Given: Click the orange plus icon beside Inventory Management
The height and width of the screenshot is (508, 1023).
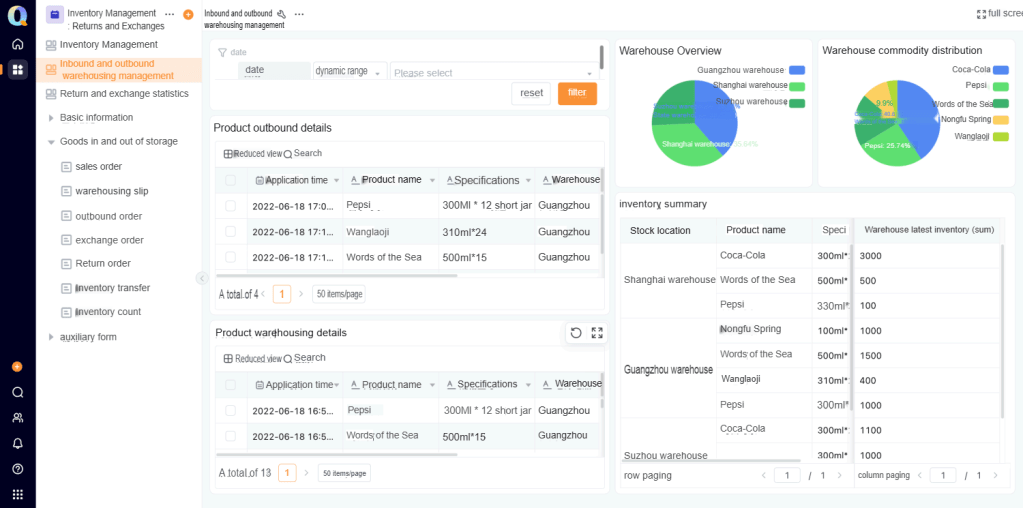Looking at the screenshot, I should [188, 15].
